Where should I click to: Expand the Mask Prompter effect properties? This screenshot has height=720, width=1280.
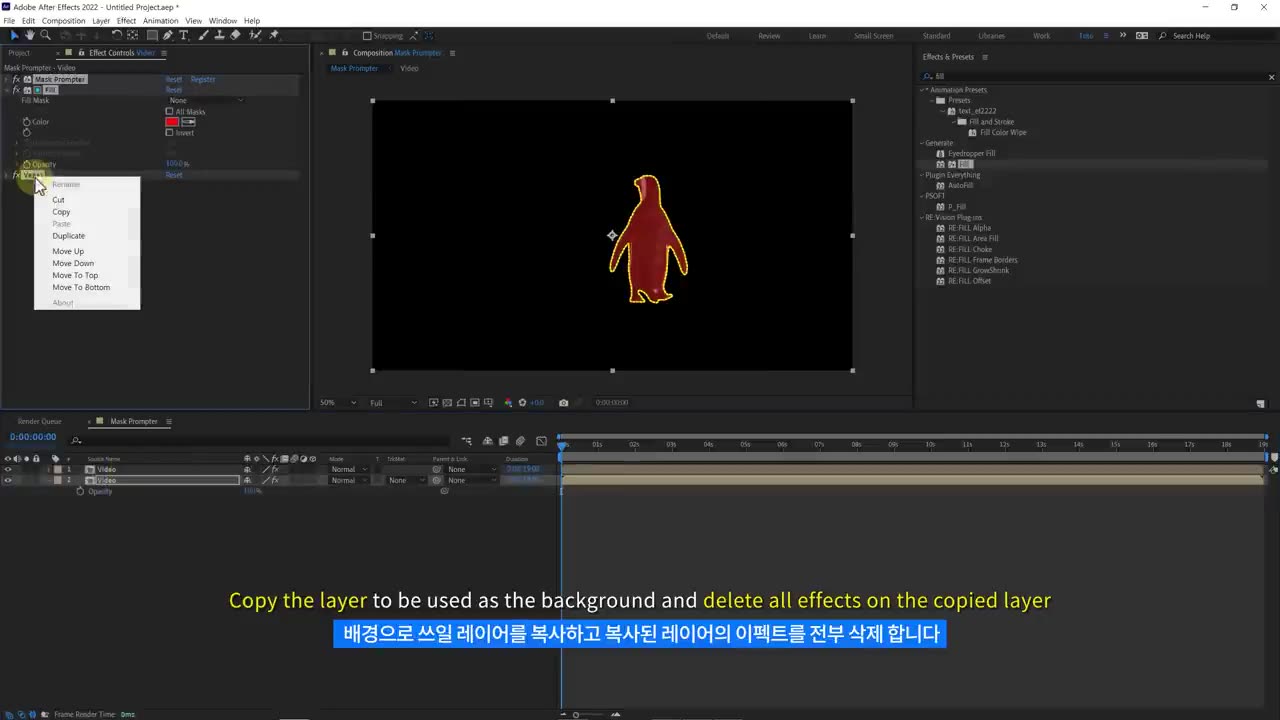click(x=7, y=79)
